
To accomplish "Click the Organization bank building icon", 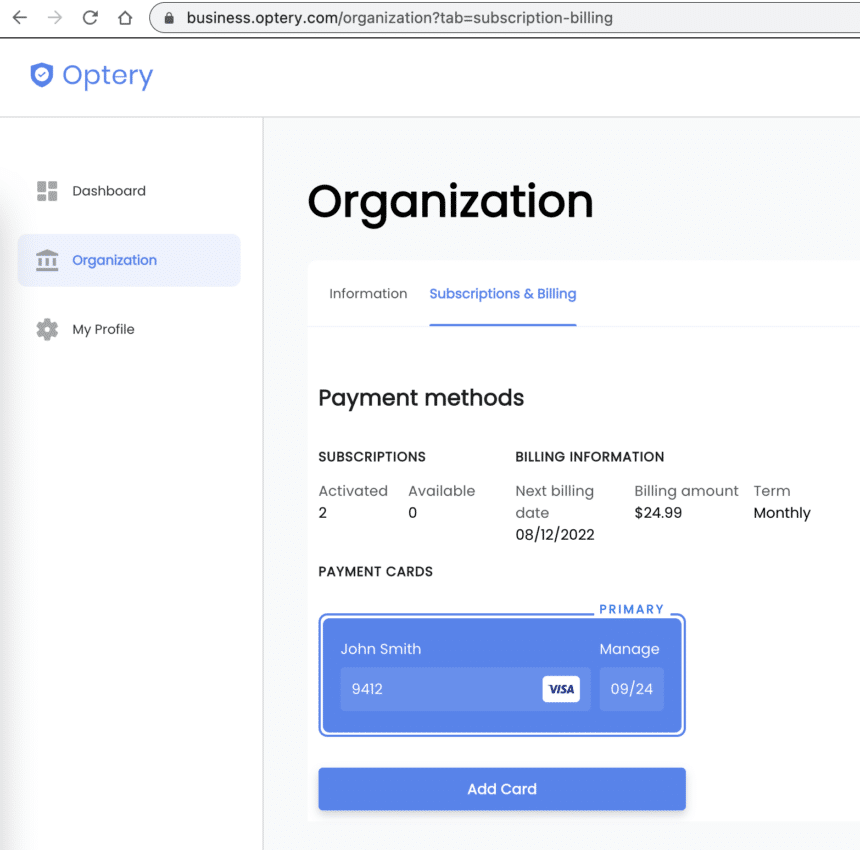I will [47, 260].
